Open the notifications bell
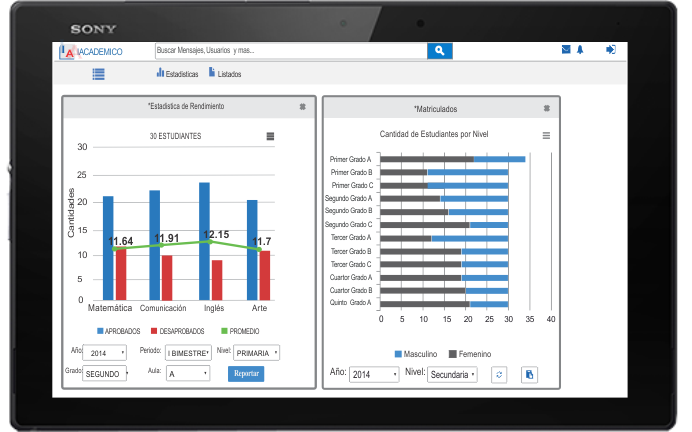 tap(580, 49)
